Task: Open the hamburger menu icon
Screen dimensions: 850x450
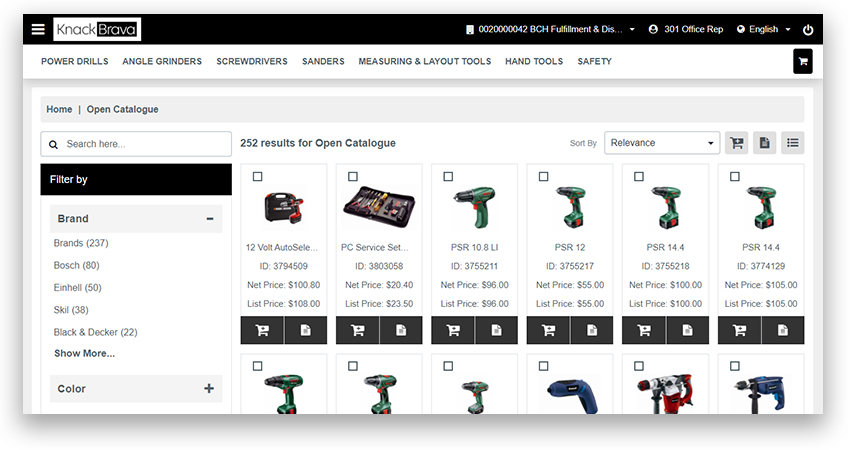Action: [x=38, y=29]
